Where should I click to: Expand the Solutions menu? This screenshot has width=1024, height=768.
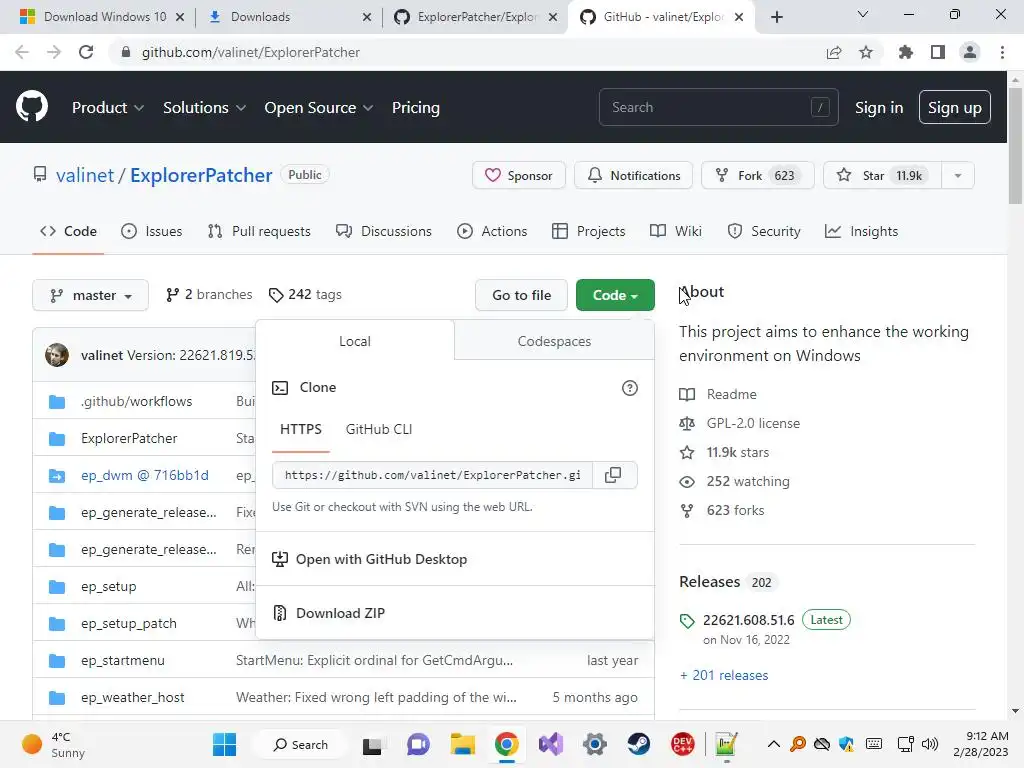204,108
